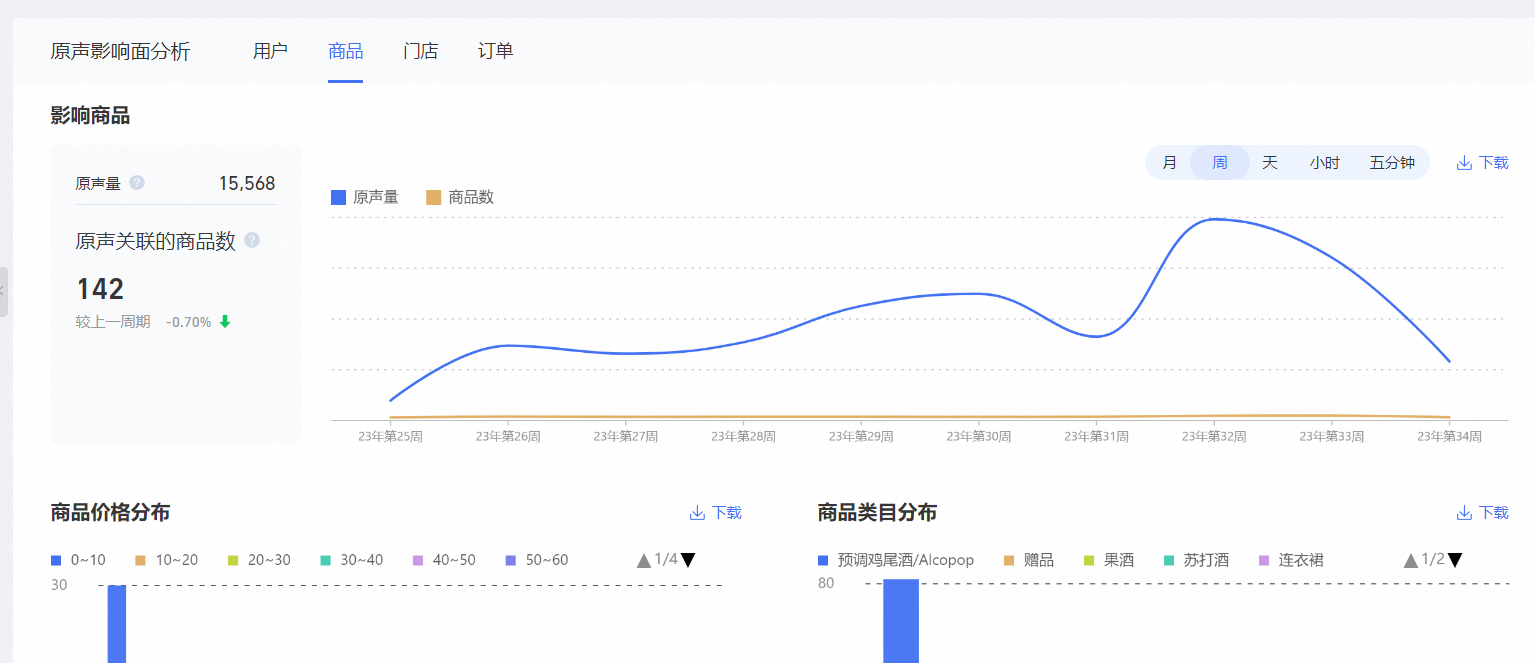This screenshot has width=1535, height=663.
Task: Switch to the 门店 tab
Action: (x=420, y=51)
